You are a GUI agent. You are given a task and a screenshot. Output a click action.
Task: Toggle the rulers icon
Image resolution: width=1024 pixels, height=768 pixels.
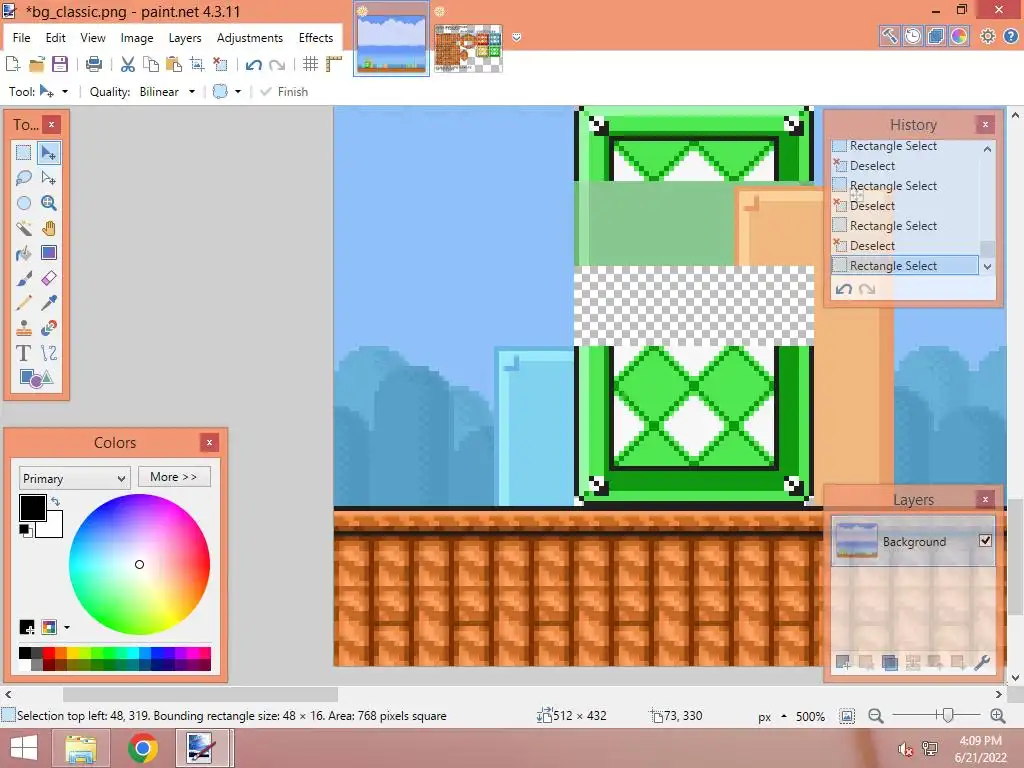coord(334,64)
